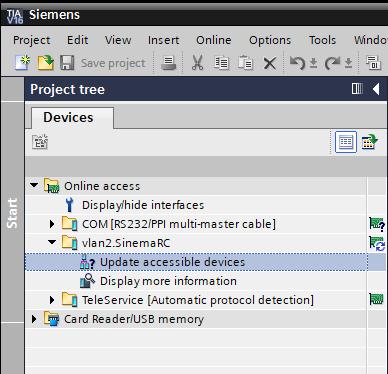Select the Online access label

pyautogui.click(x=102, y=186)
